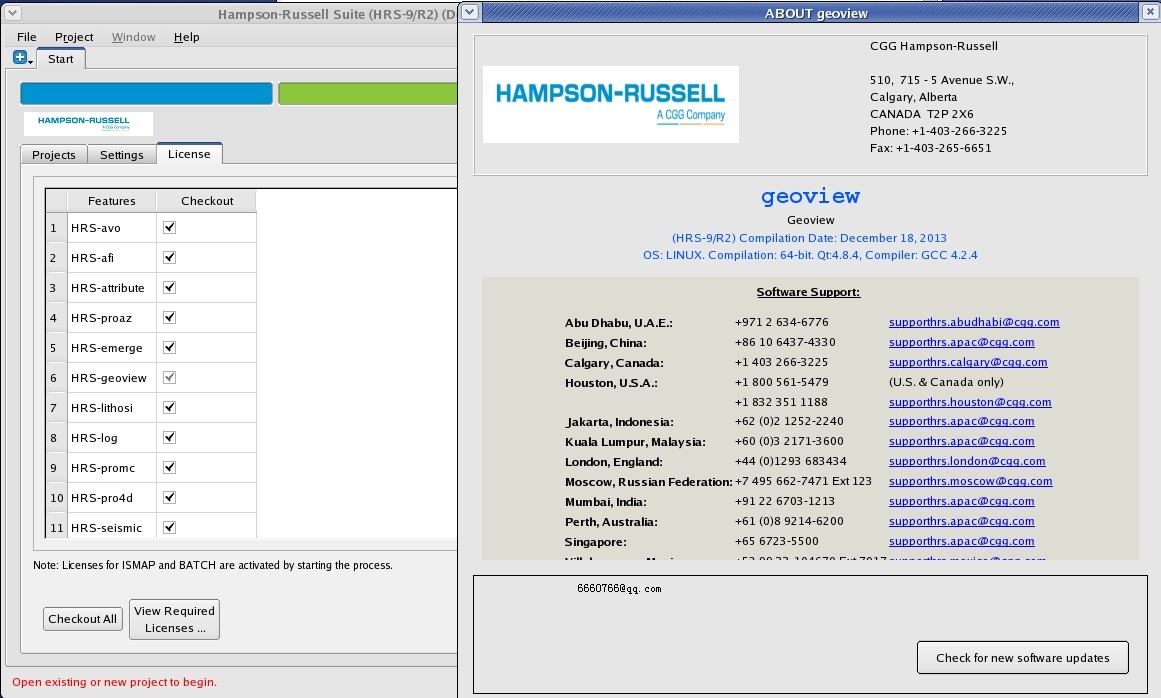Open the Hampson-Russell Suite window menu arrow
The height and width of the screenshot is (698, 1161).
(x=13, y=13)
